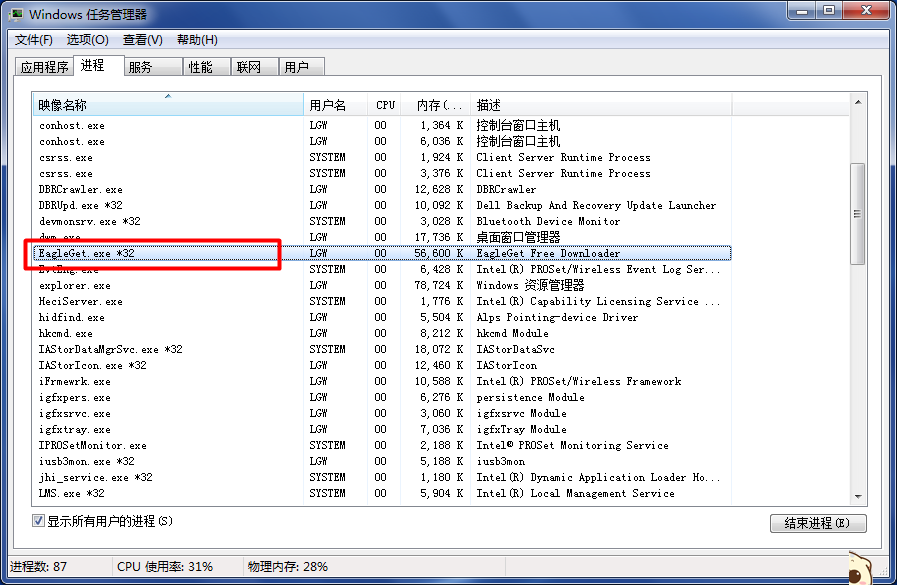Sort by 内存 column header
The width and height of the screenshot is (897, 585).
coord(436,105)
